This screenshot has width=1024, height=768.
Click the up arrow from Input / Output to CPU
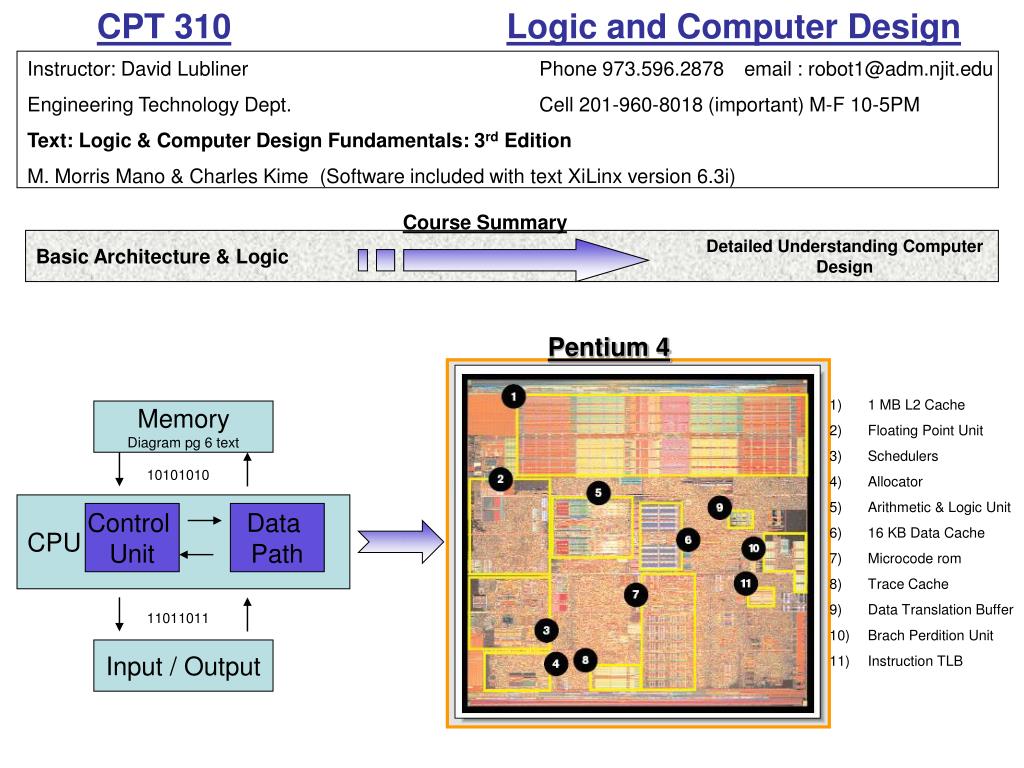pyautogui.click(x=248, y=614)
